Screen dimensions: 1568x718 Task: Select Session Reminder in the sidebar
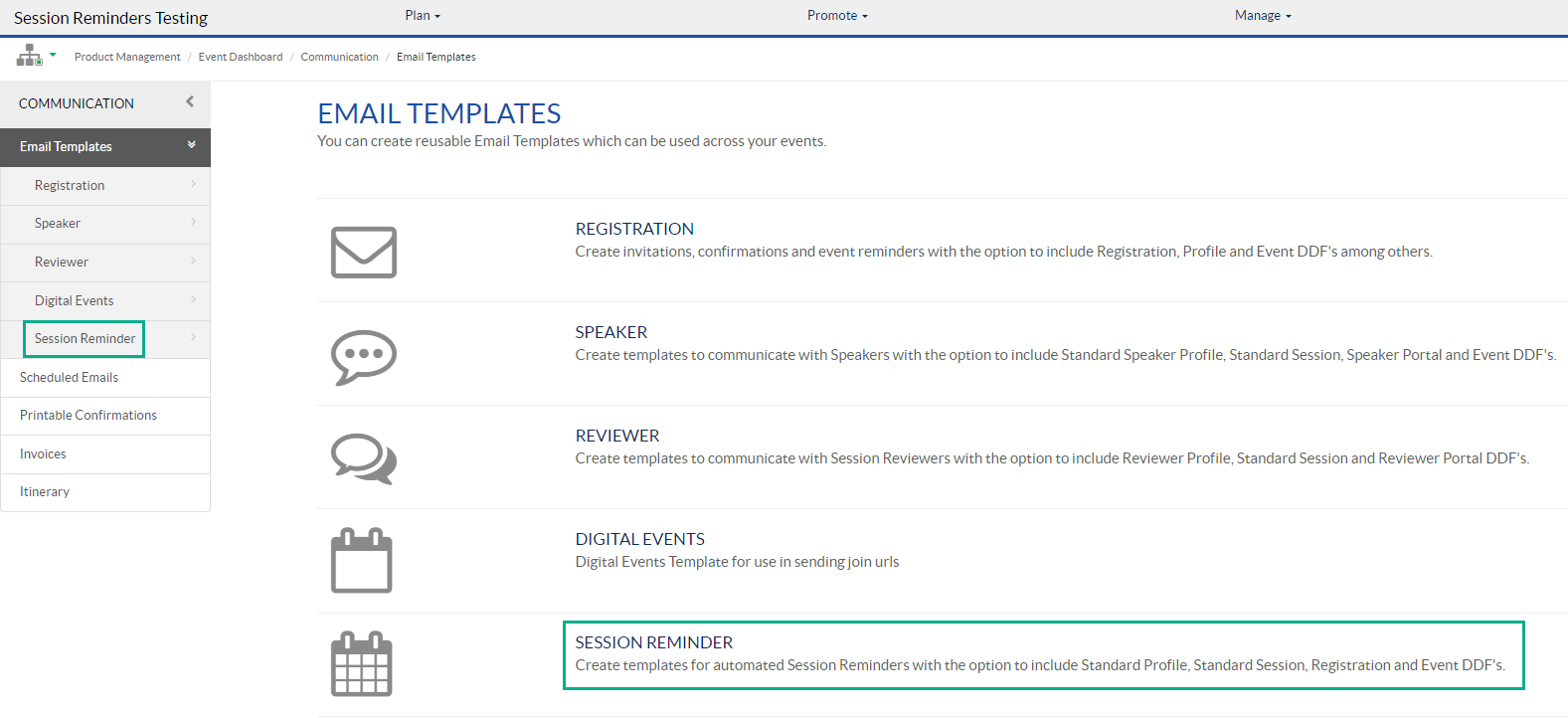[x=85, y=339]
